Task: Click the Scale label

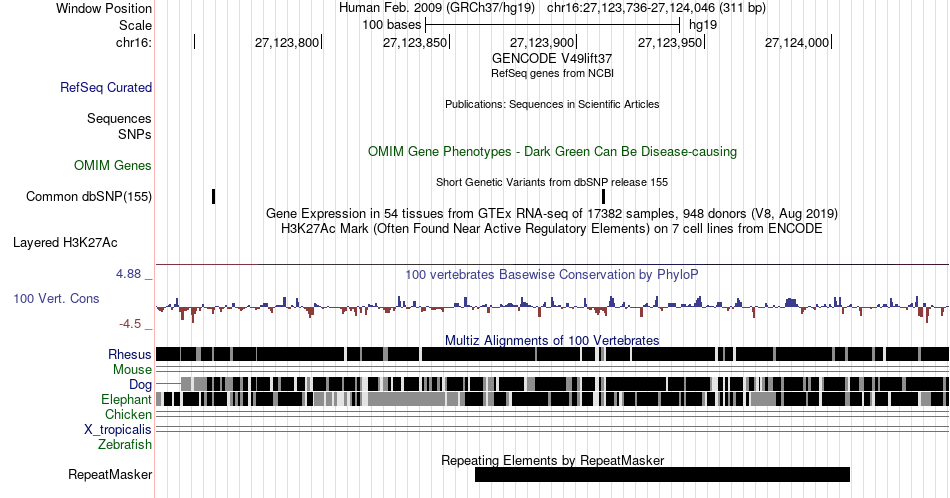Action: click(x=135, y=25)
